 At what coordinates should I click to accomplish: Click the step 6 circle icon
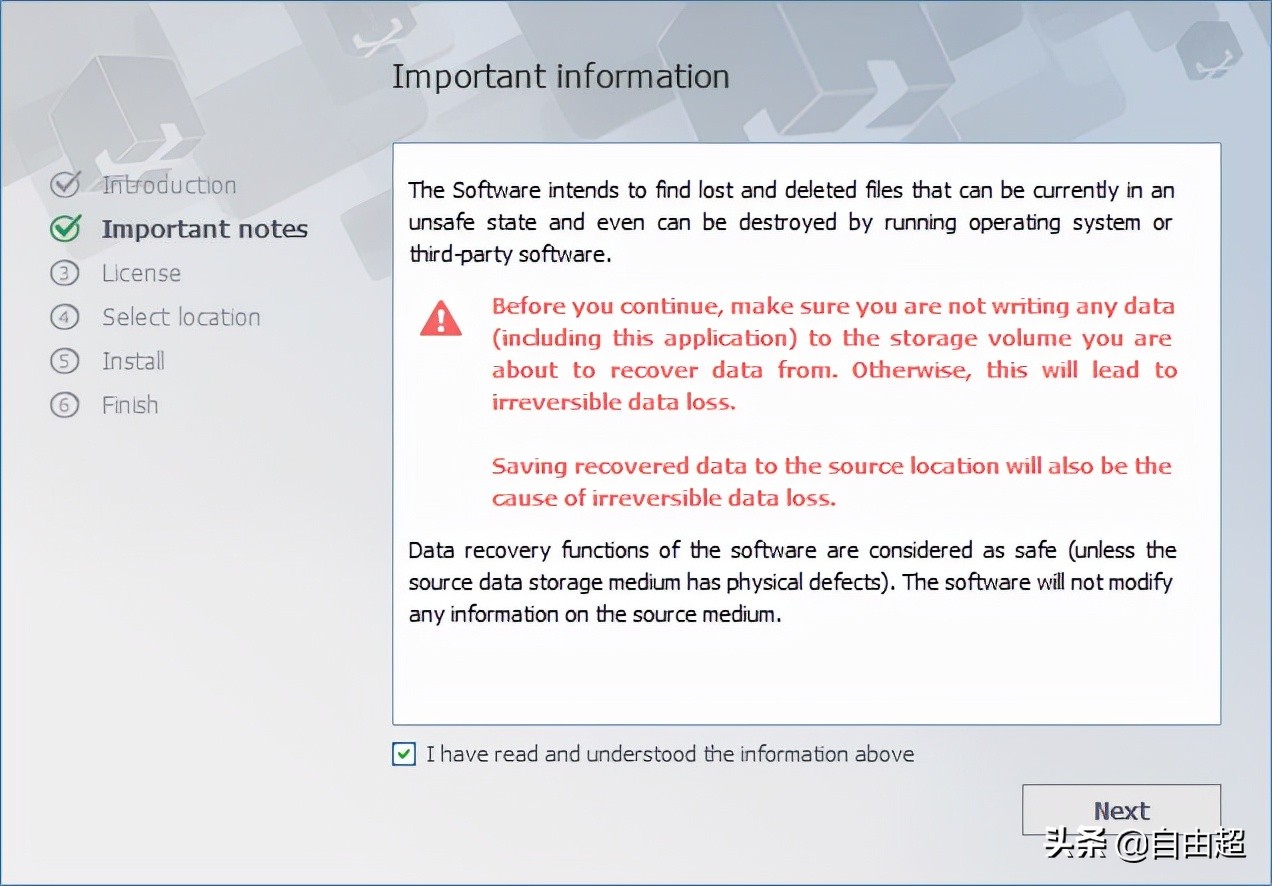[x=65, y=405]
